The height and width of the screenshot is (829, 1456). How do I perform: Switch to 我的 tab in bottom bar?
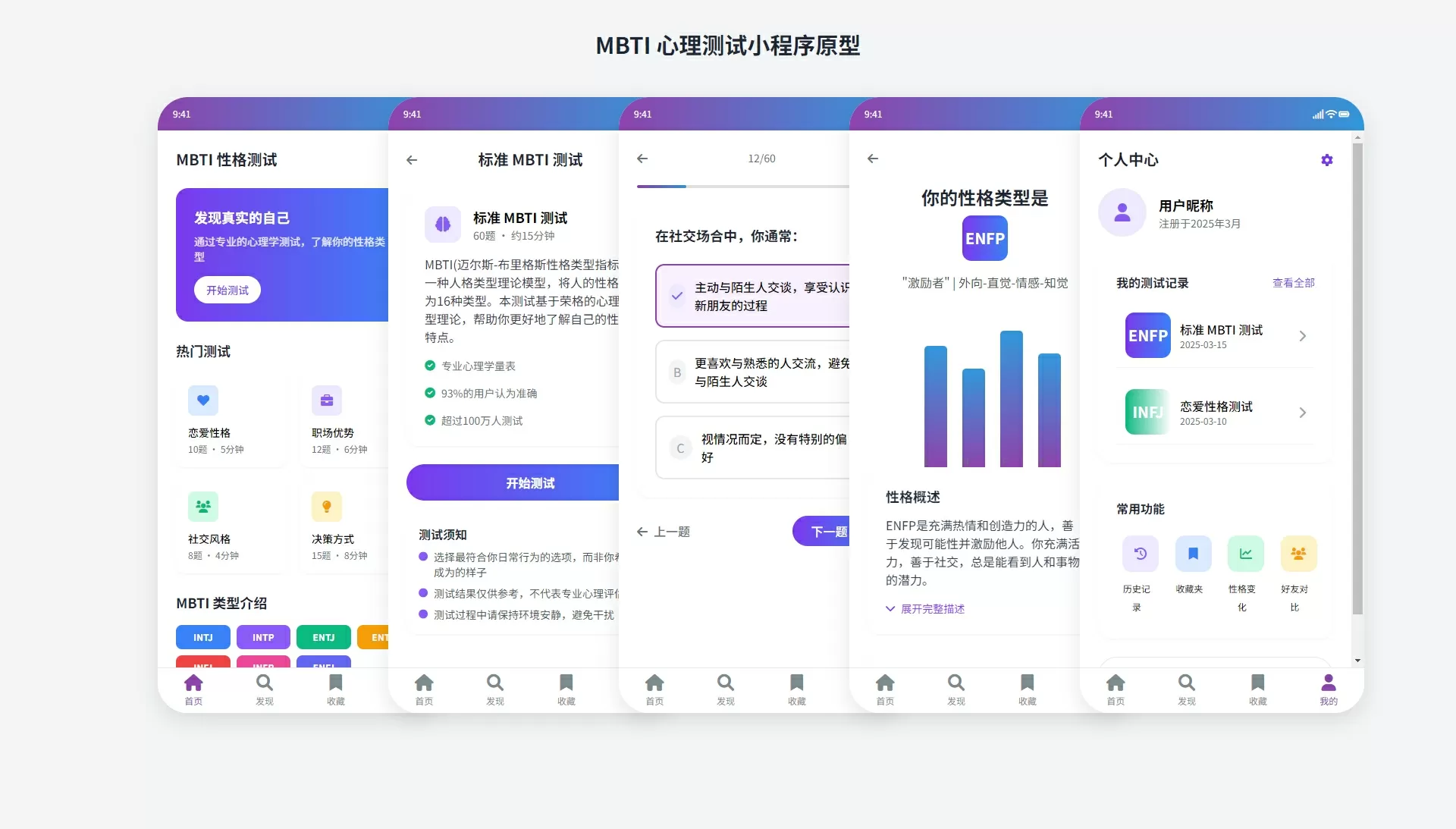pyautogui.click(x=1329, y=689)
